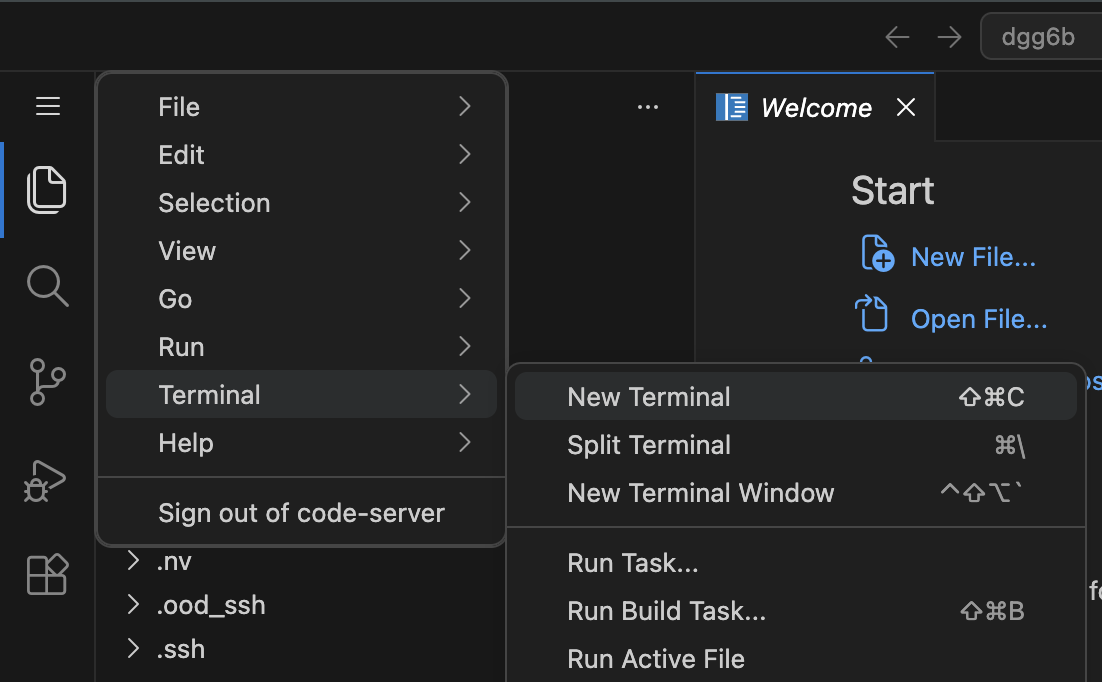Open the Search view icon
Screen dimensions: 1102x682
tap(47, 285)
